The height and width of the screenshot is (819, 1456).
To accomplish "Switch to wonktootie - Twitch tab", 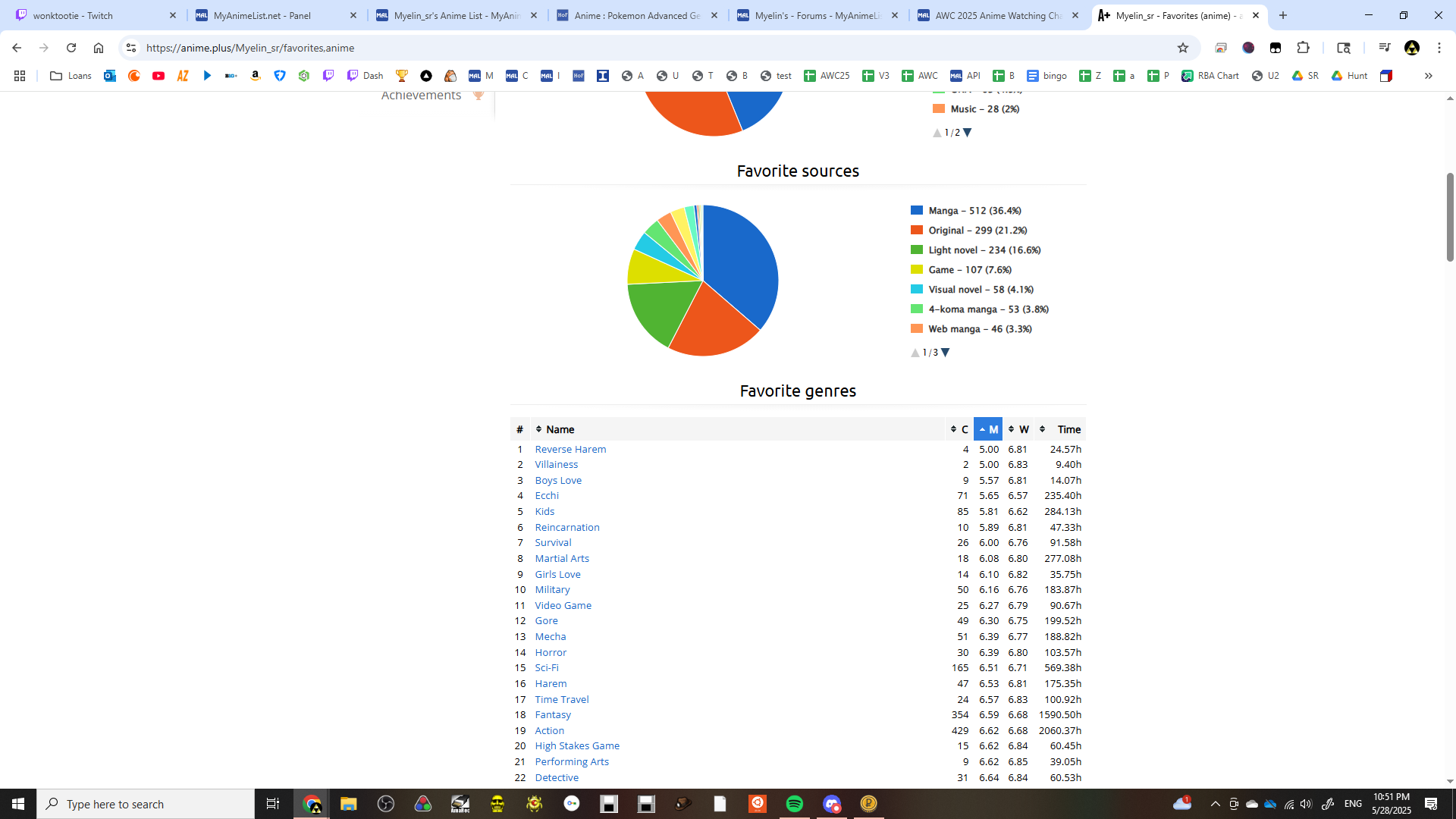I will [74, 15].
